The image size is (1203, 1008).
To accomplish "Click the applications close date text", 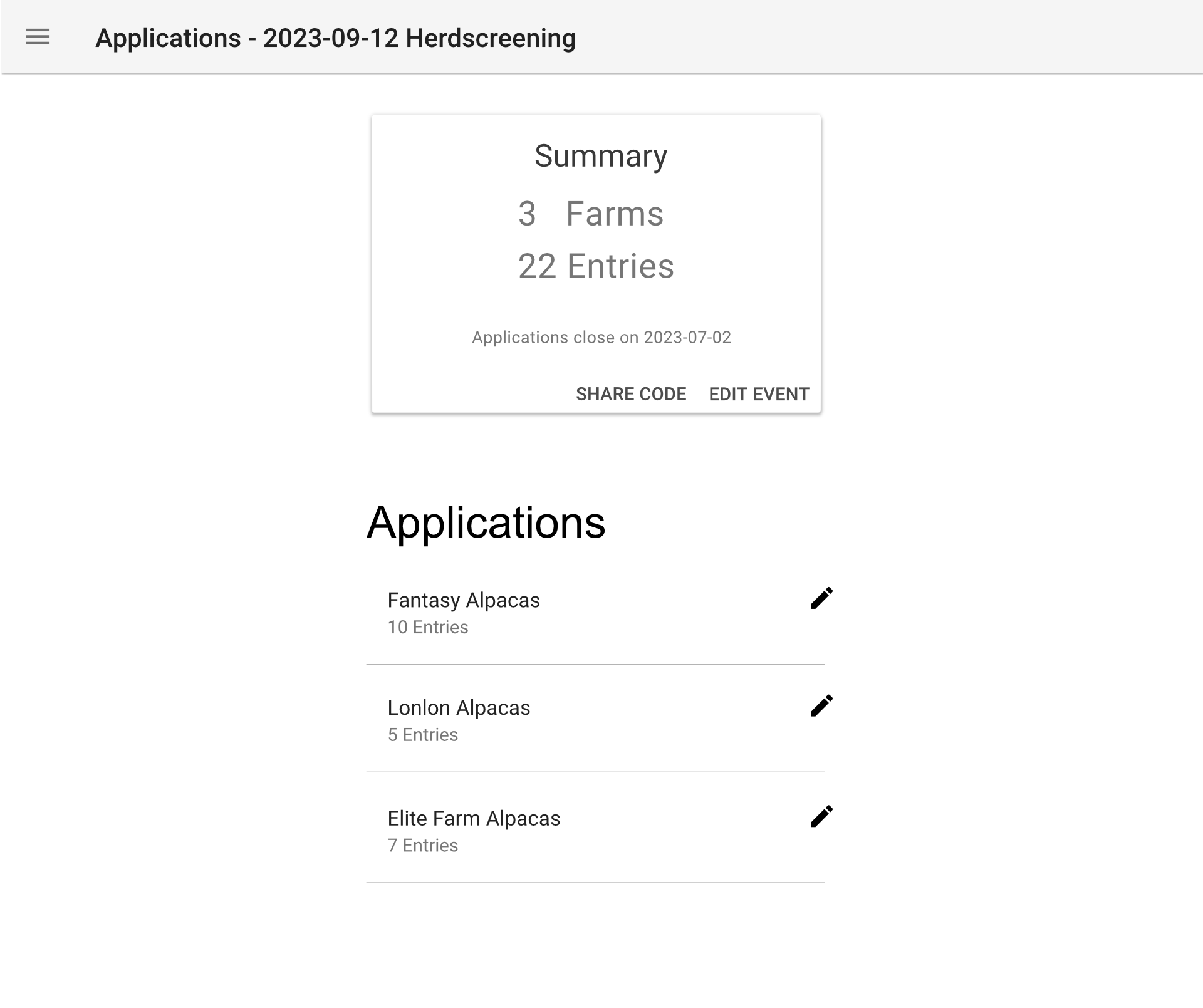I will pos(601,338).
